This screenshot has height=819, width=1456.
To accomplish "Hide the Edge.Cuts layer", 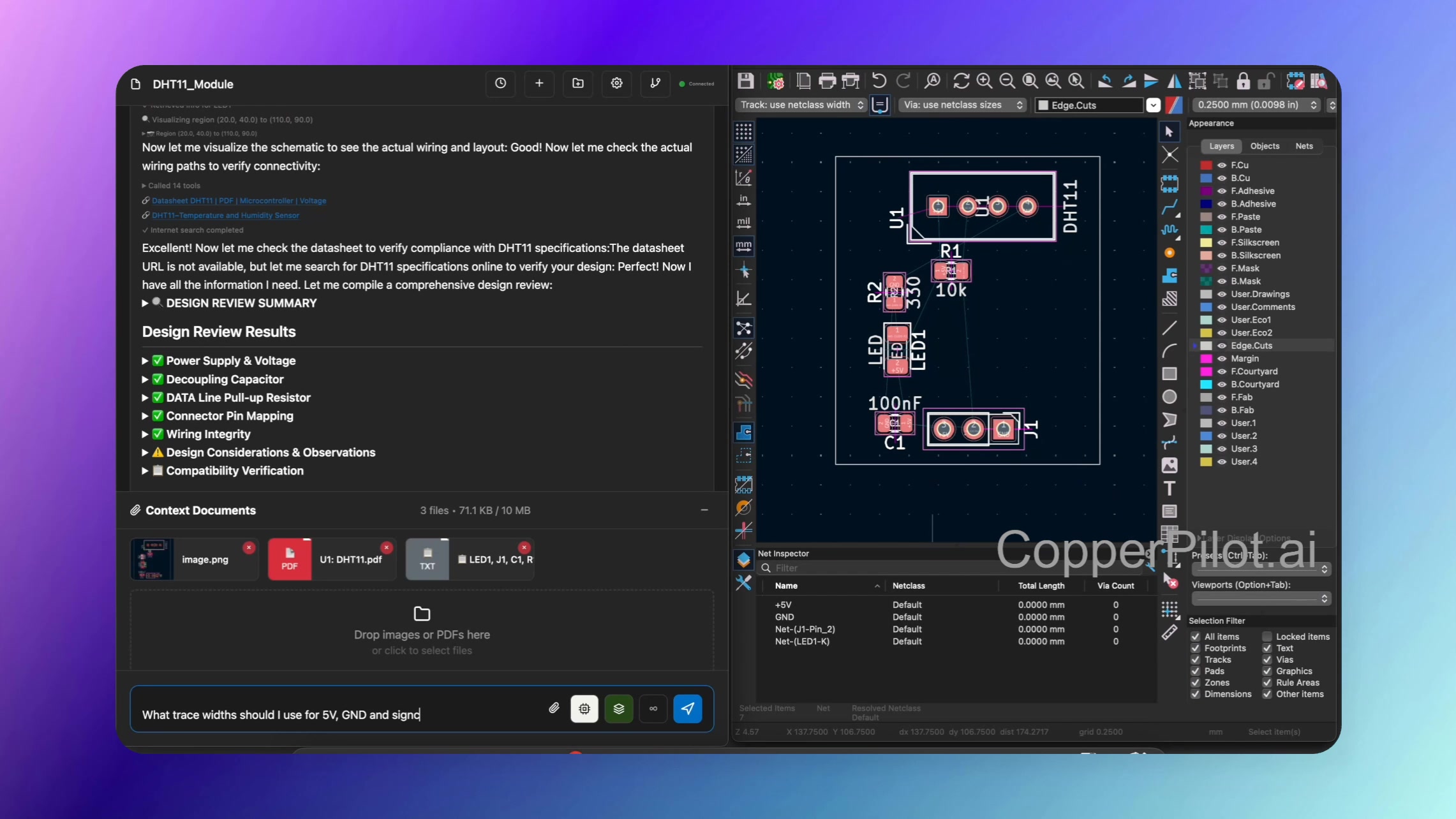I will click(1222, 346).
